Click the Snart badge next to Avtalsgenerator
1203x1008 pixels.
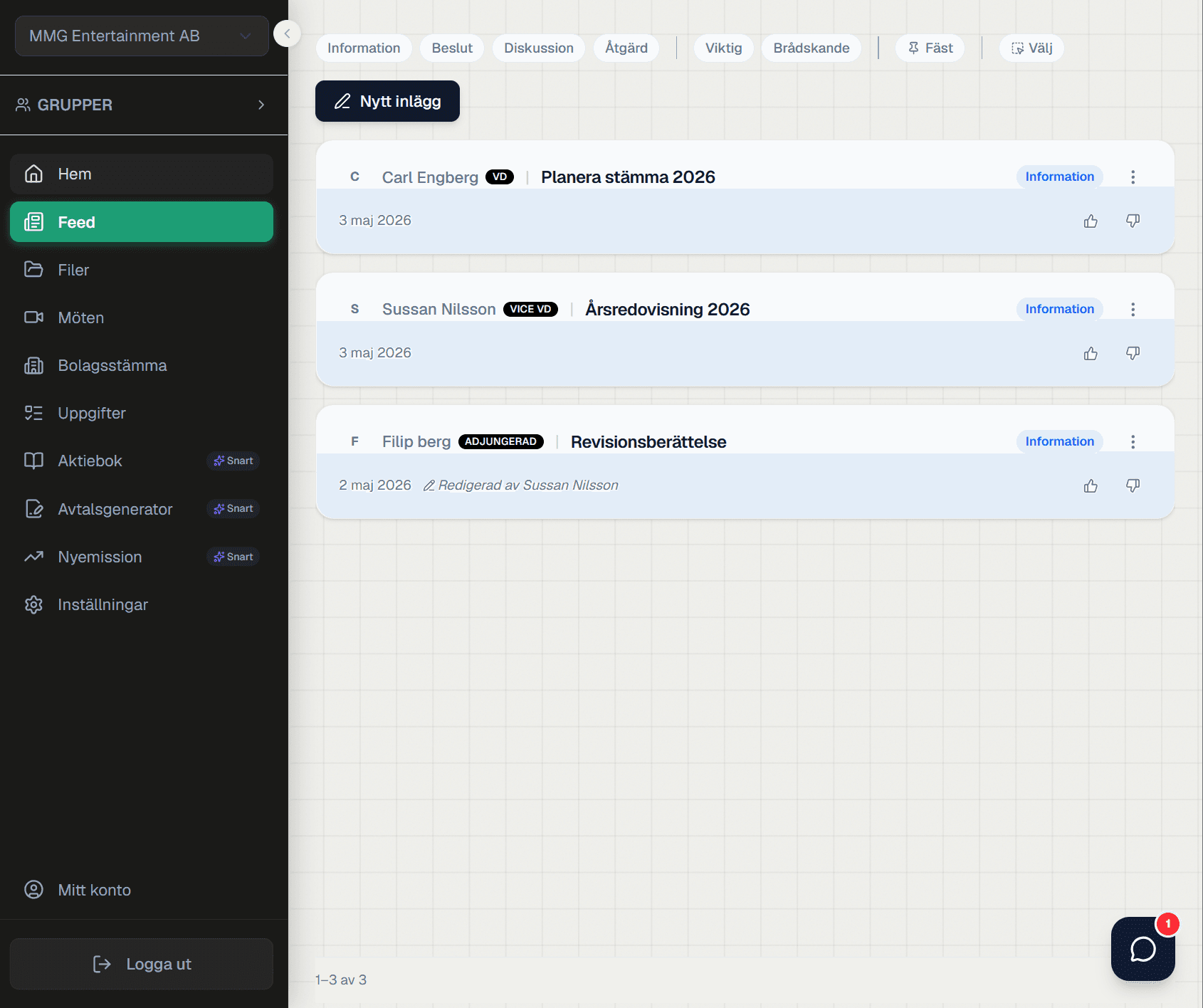click(x=233, y=508)
